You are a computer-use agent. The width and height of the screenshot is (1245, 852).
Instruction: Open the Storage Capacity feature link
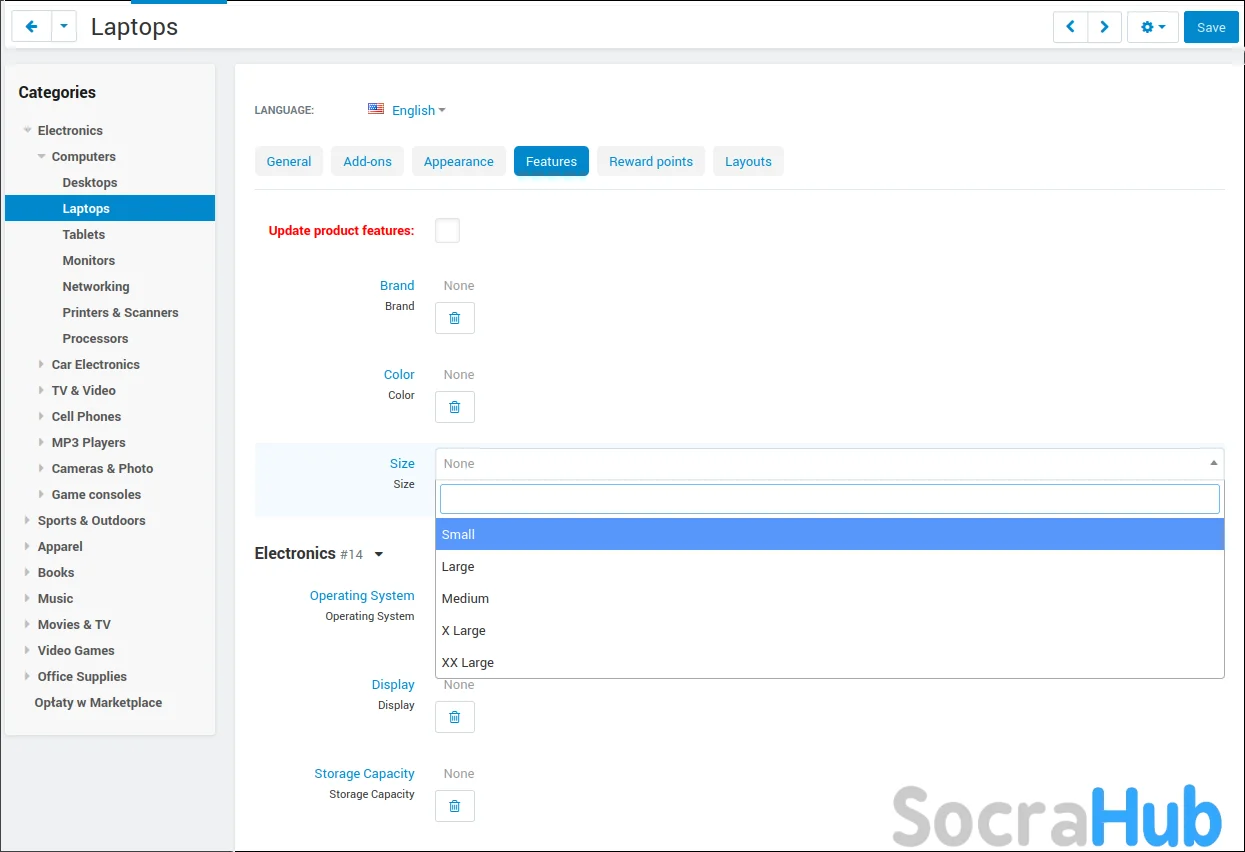tap(364, 773)
